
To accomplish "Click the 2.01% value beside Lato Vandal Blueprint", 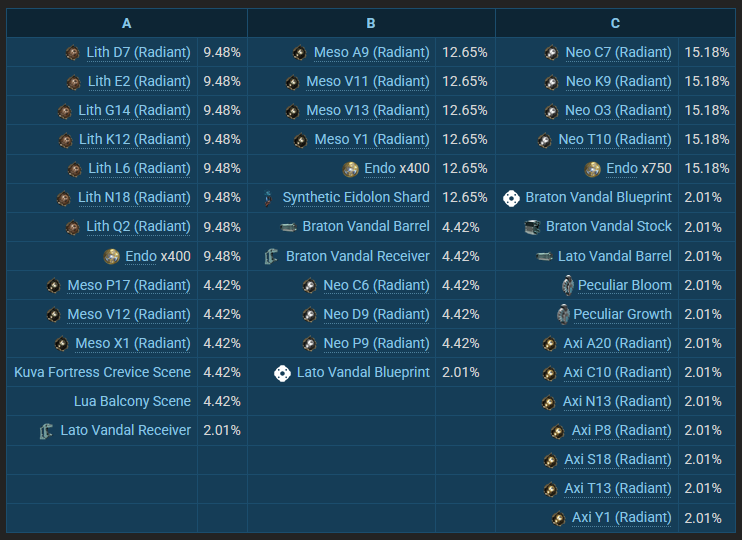I will (x=460, y=373).
